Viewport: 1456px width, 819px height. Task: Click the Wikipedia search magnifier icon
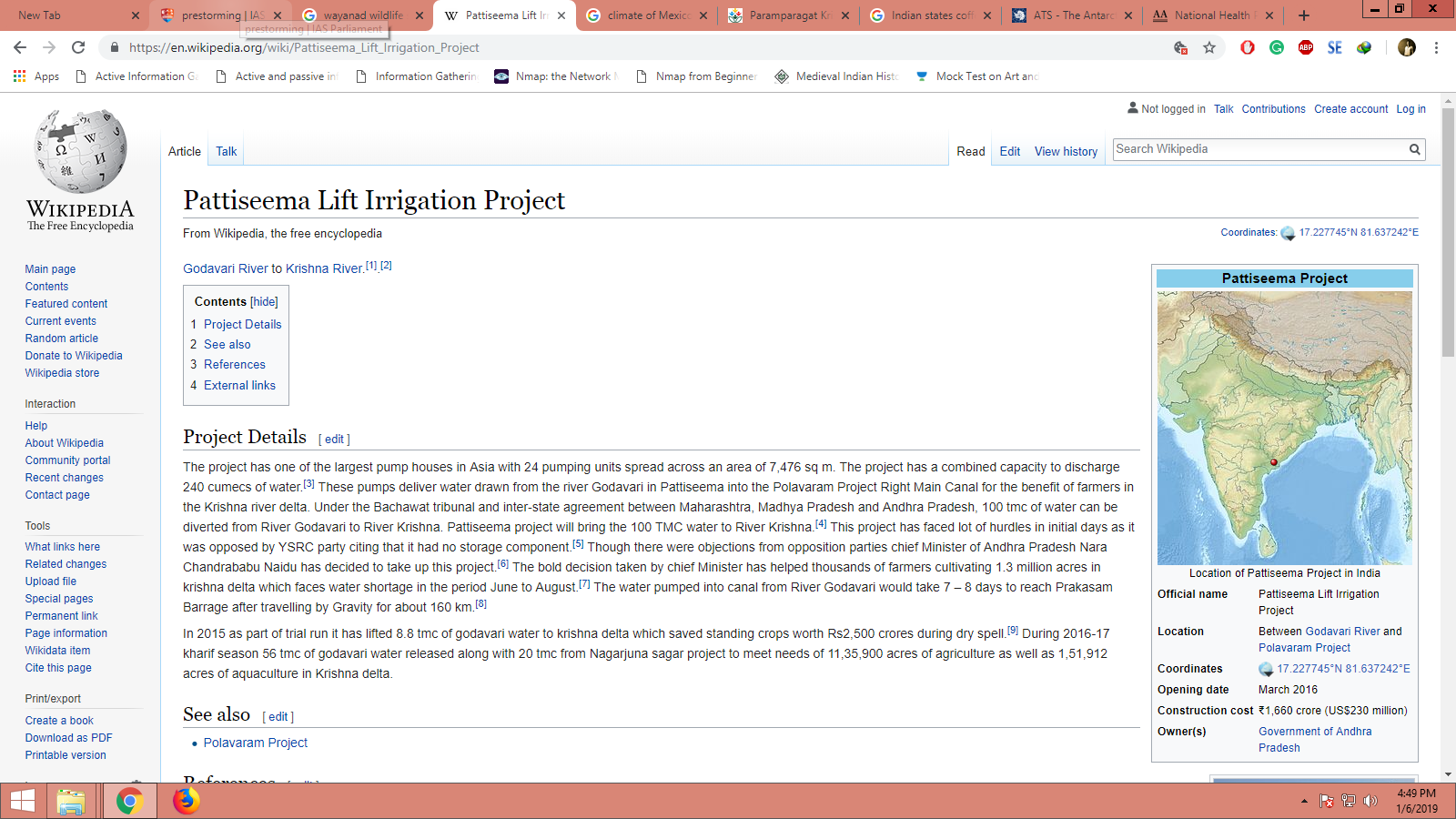coord(1415,149)
